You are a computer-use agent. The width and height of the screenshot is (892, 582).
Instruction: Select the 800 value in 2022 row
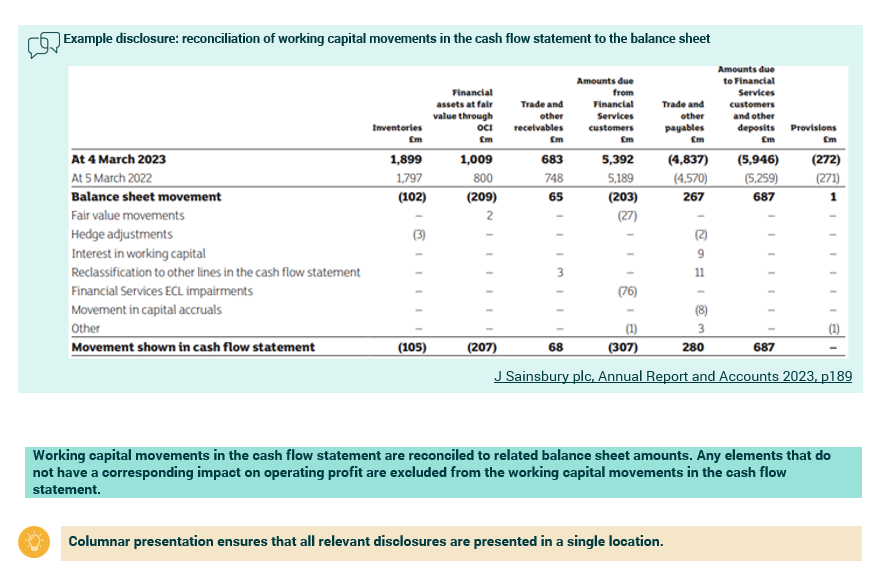point(483,178)
